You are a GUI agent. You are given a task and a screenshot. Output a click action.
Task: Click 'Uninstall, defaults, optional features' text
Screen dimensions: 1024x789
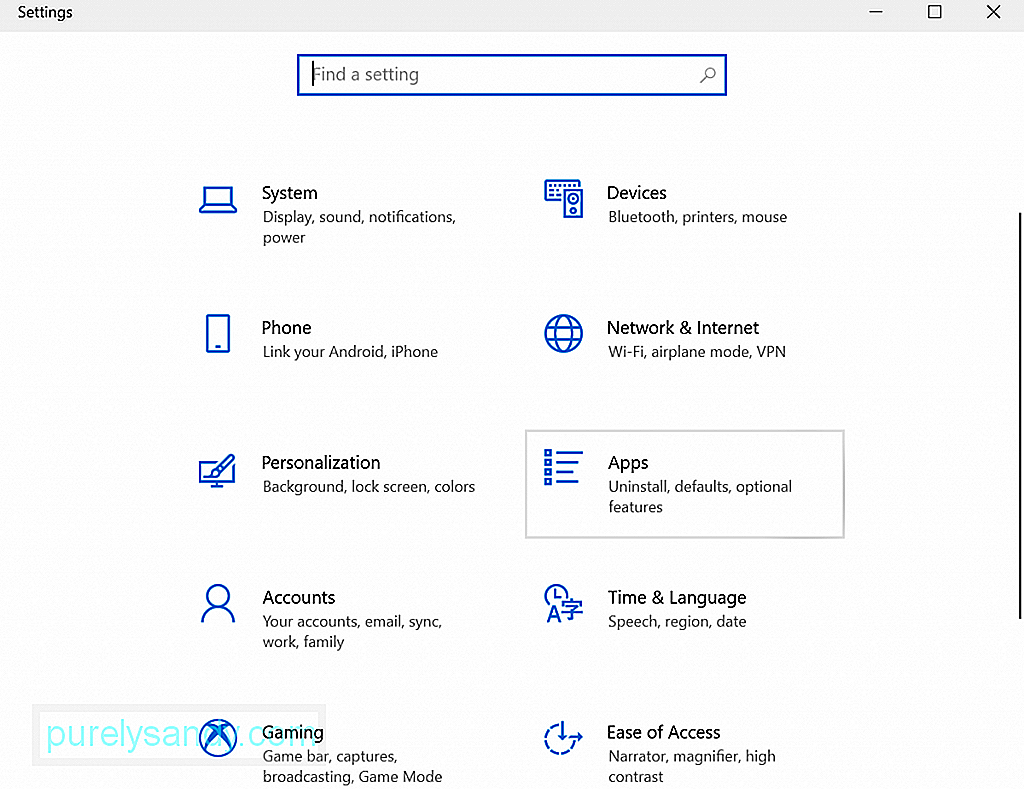tap(699, 497)
